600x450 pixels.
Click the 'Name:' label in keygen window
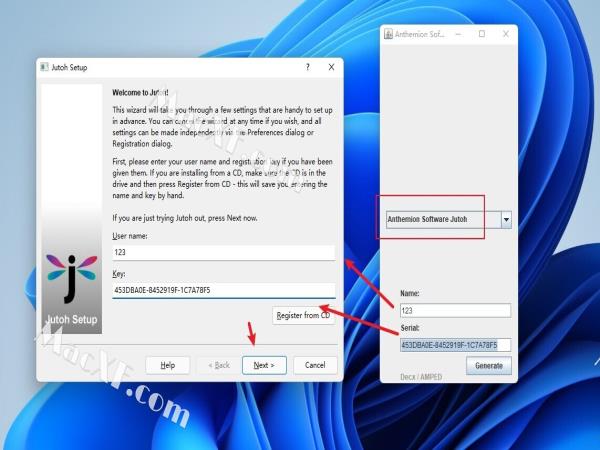410,293
